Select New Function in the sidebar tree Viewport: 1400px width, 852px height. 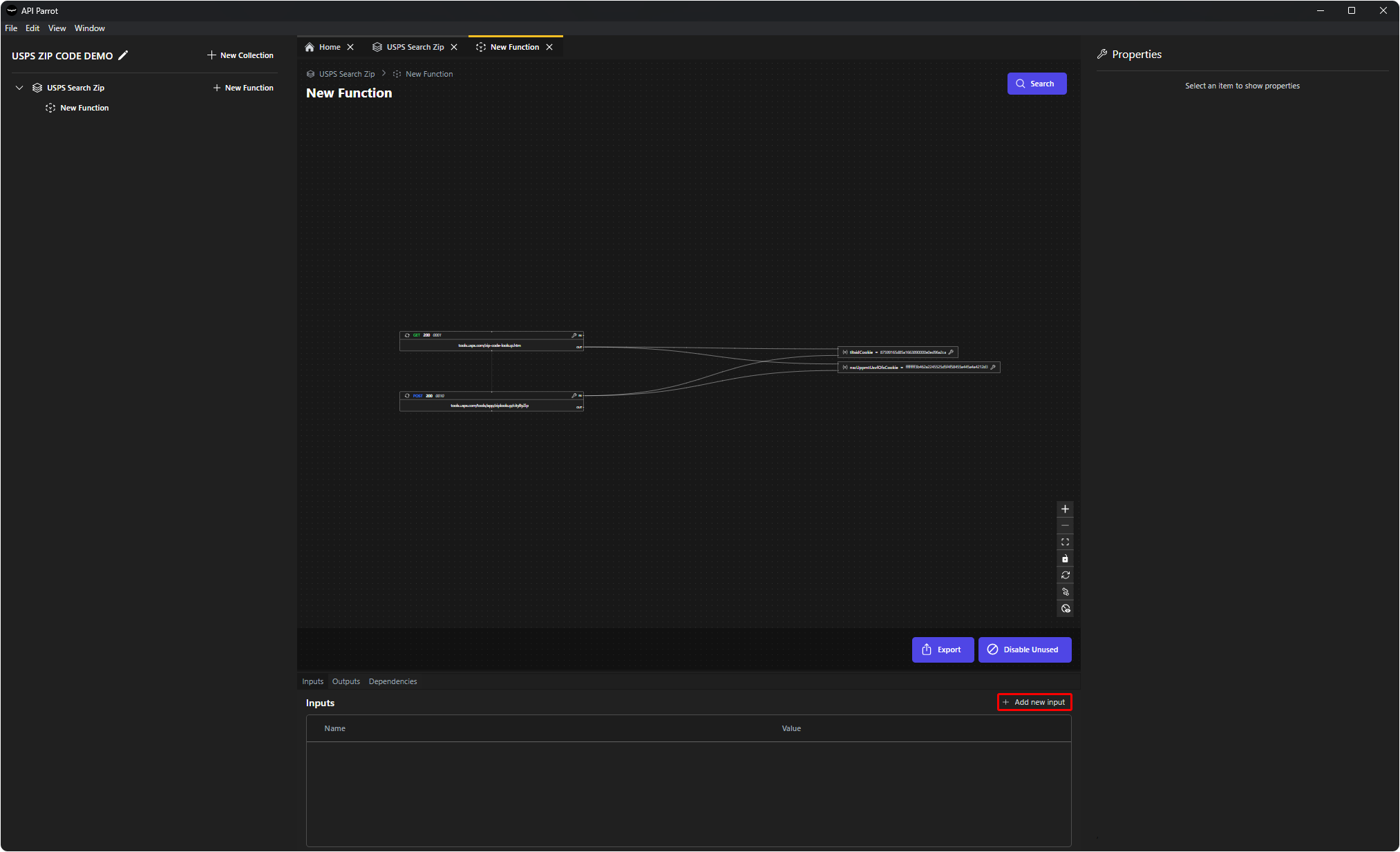click(84, 108)
